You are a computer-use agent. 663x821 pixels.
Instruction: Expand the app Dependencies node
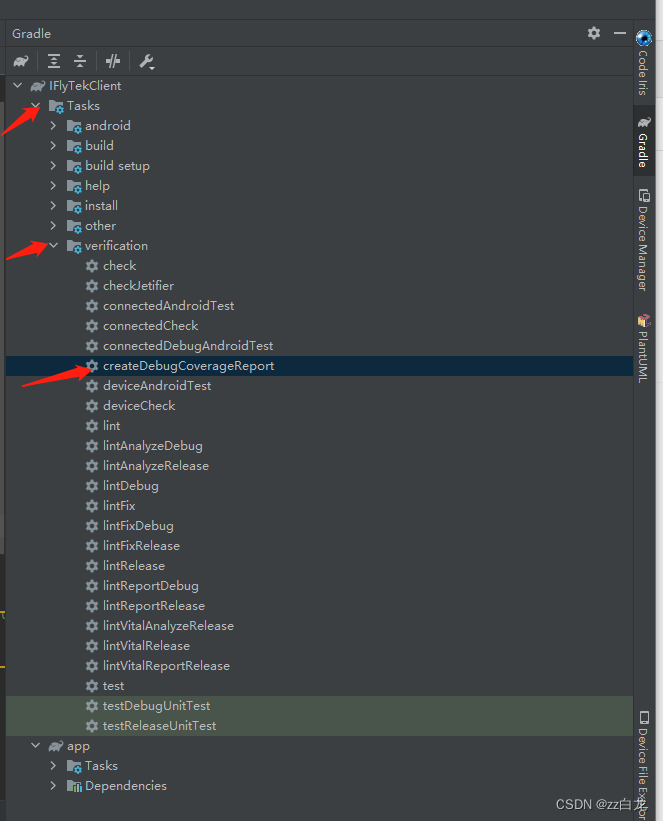pyautogui.click(x=53, y=785)
